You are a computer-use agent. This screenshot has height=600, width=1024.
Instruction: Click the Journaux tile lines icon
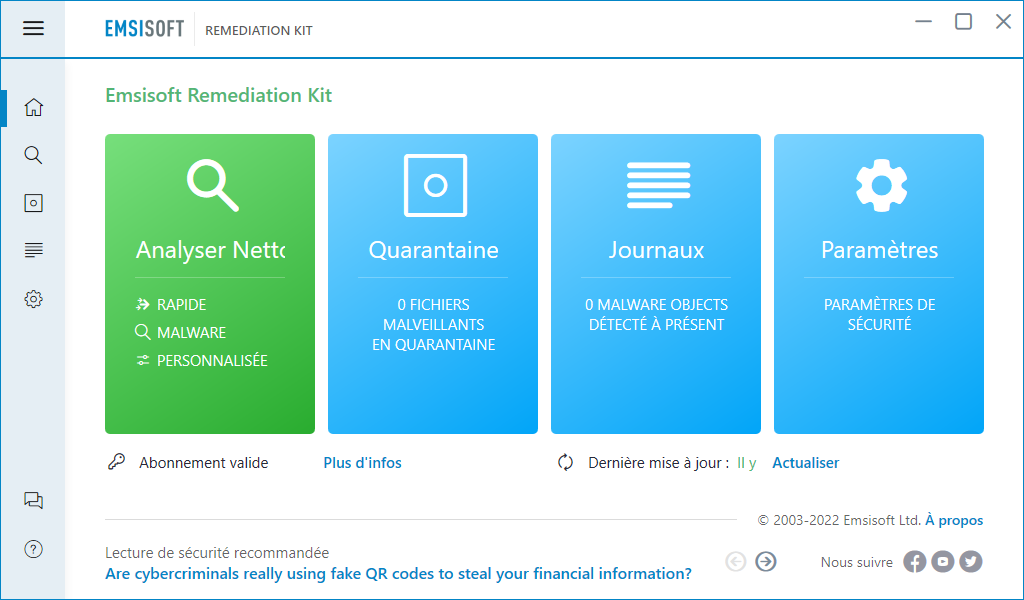658,185
